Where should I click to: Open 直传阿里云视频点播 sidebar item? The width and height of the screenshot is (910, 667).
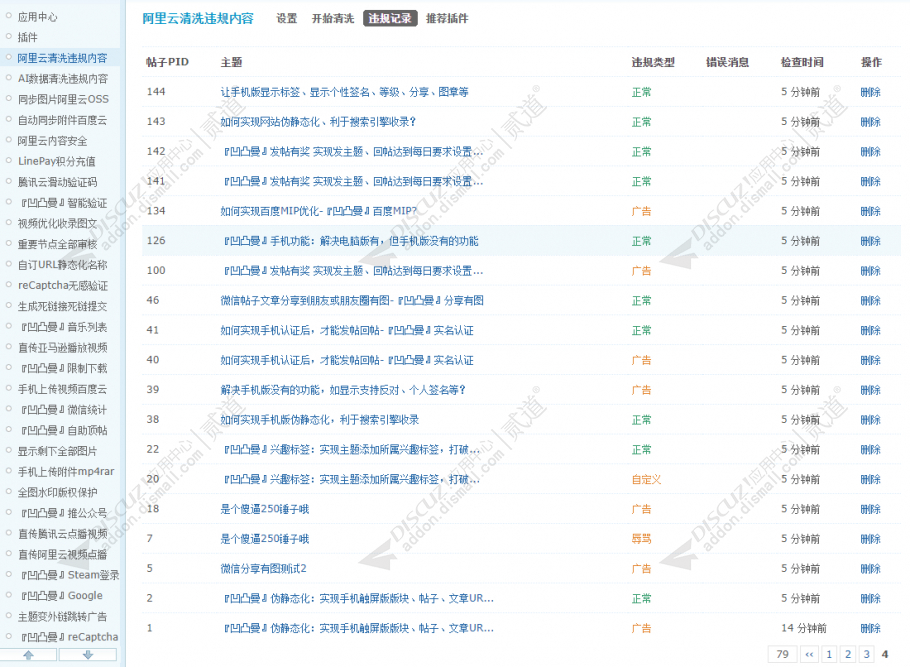tap(63, 554)
